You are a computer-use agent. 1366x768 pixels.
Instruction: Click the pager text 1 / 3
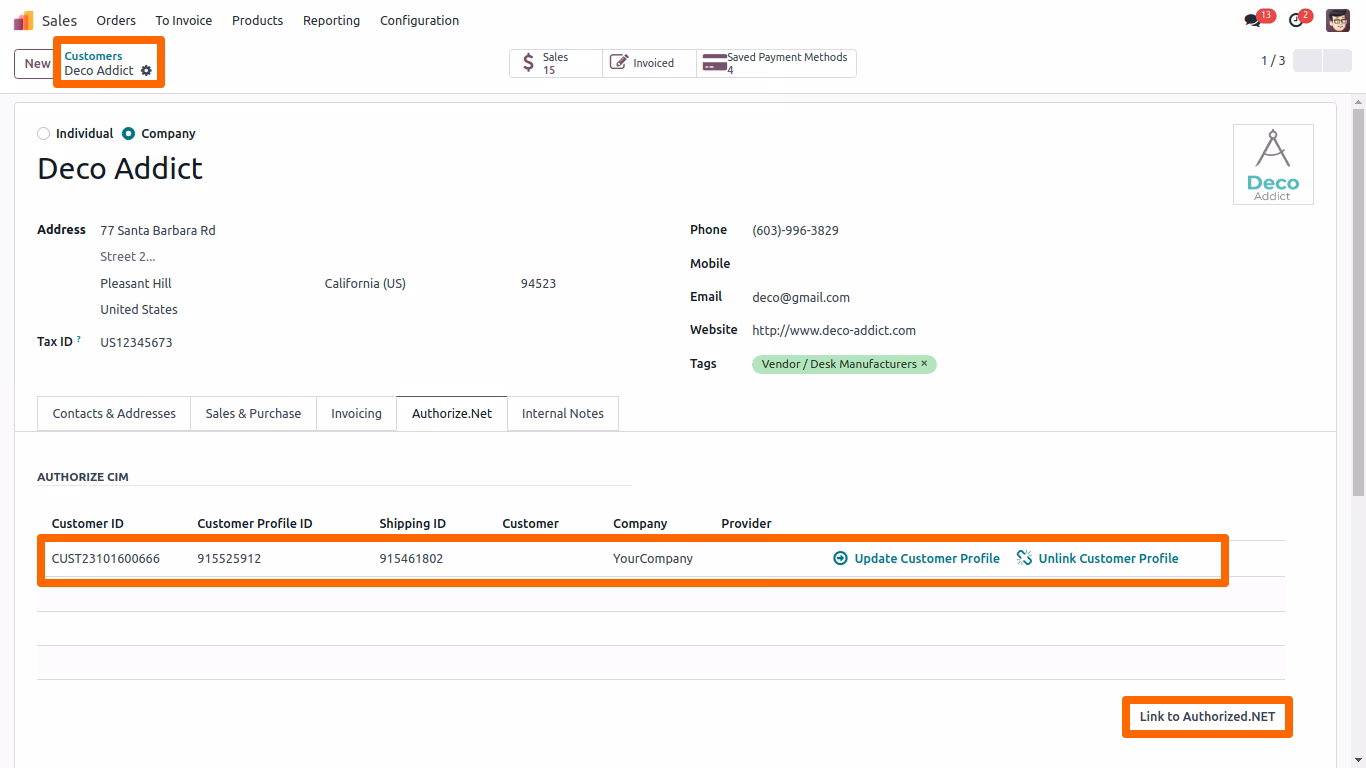(x=1273, y=61)
